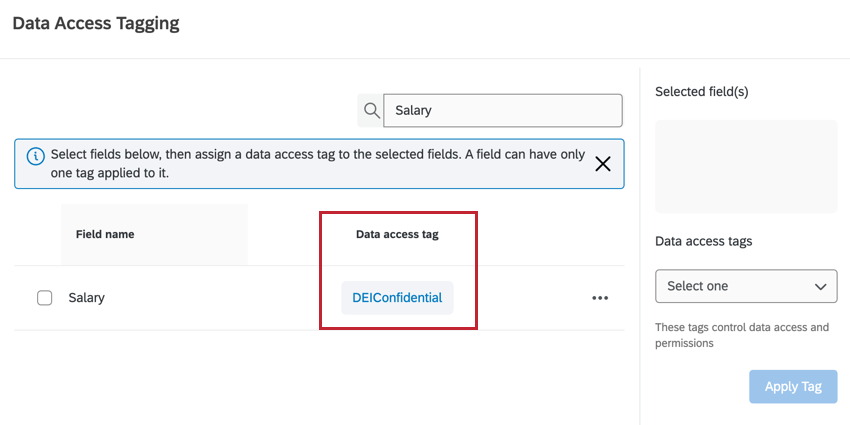Dismiss the info banner with the X
Image resolution: width=850 pixels, height=425 pixels.
click(x=603, y=164)
